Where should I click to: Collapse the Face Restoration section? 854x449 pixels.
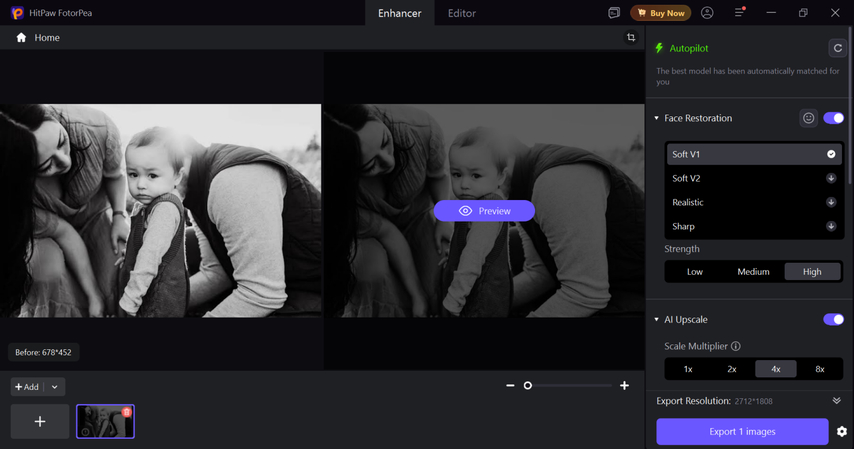656,118
